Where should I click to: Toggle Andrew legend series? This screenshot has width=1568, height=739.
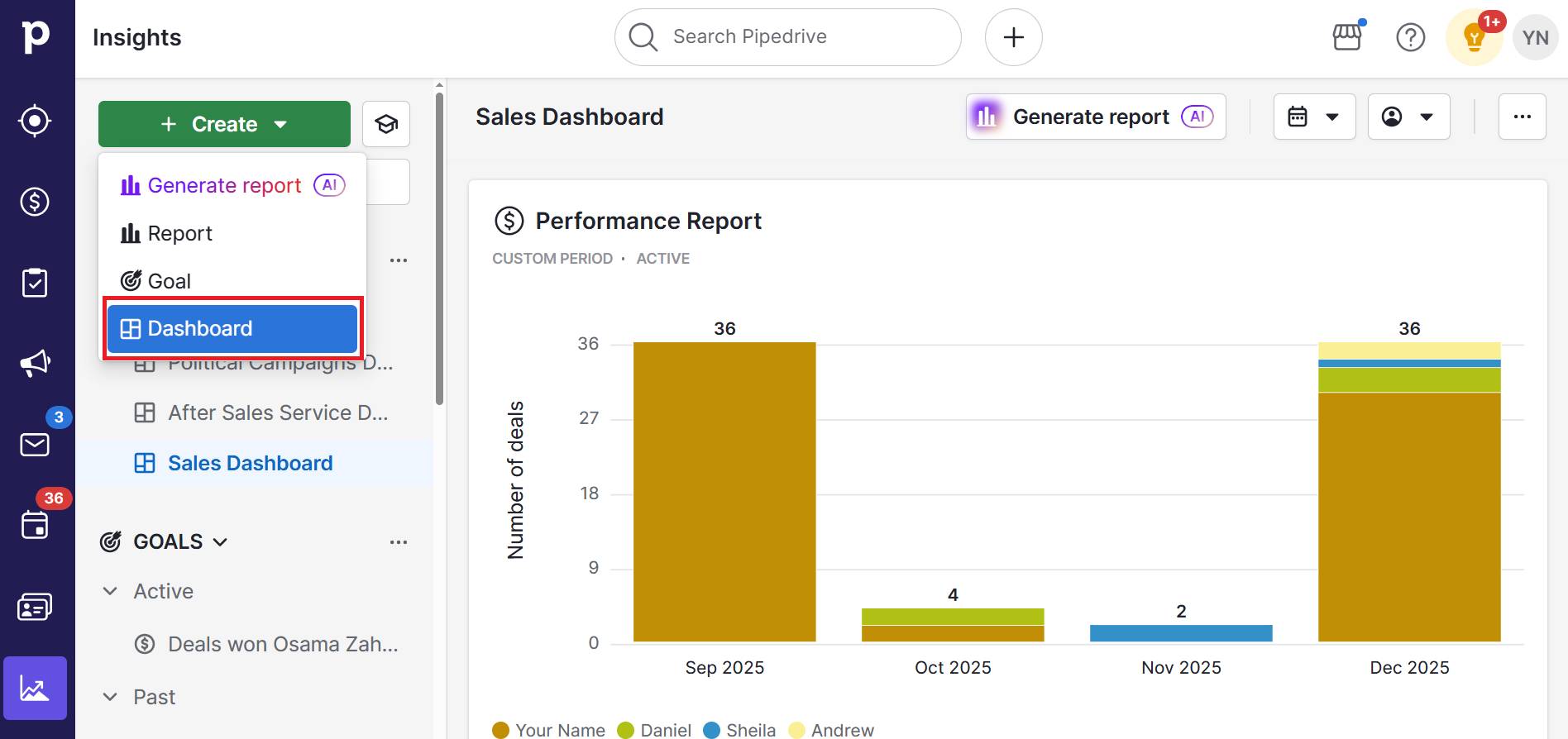tap(831, 730)
